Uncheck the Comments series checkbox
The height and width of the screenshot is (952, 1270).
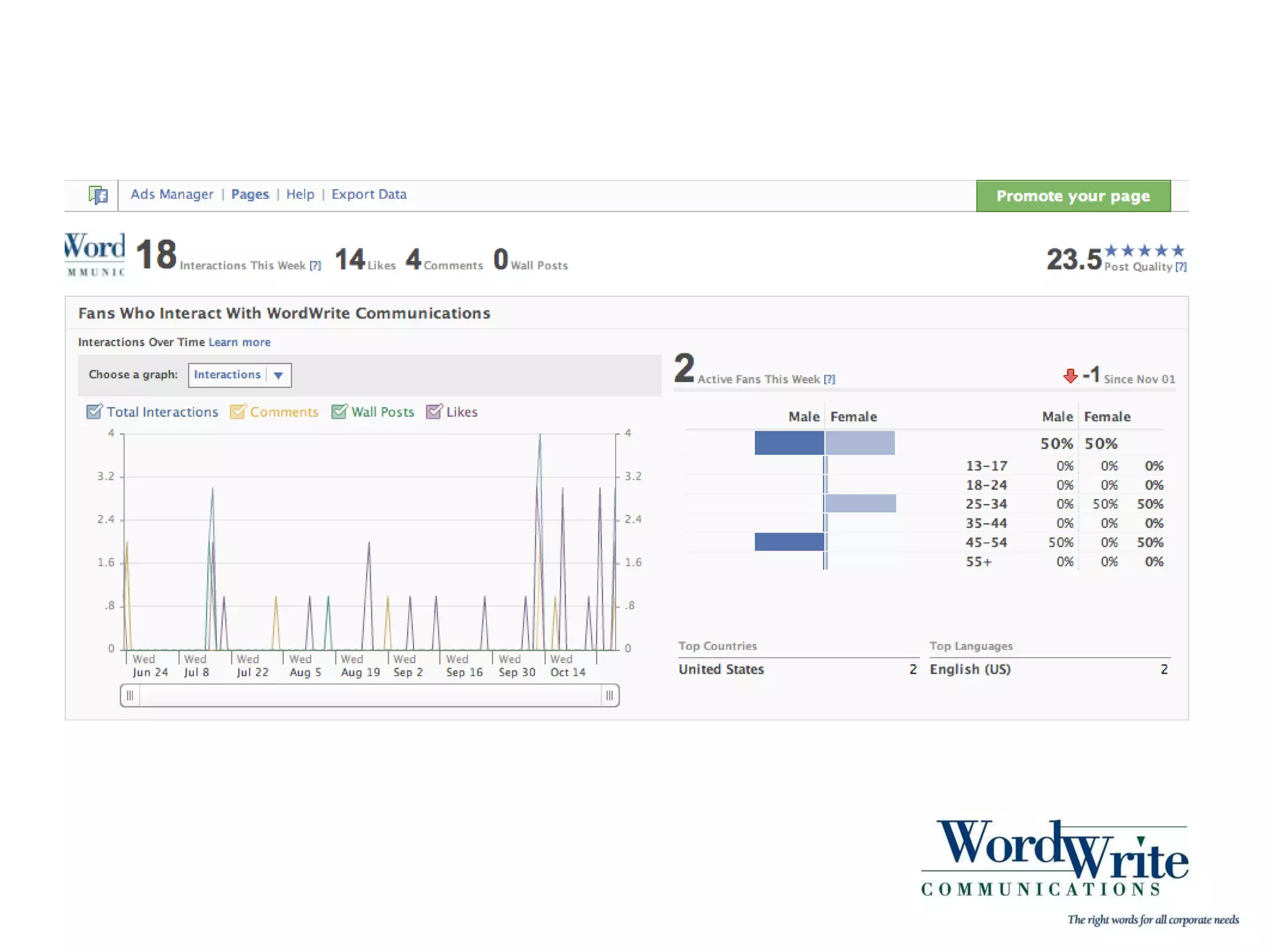(238, 412)
